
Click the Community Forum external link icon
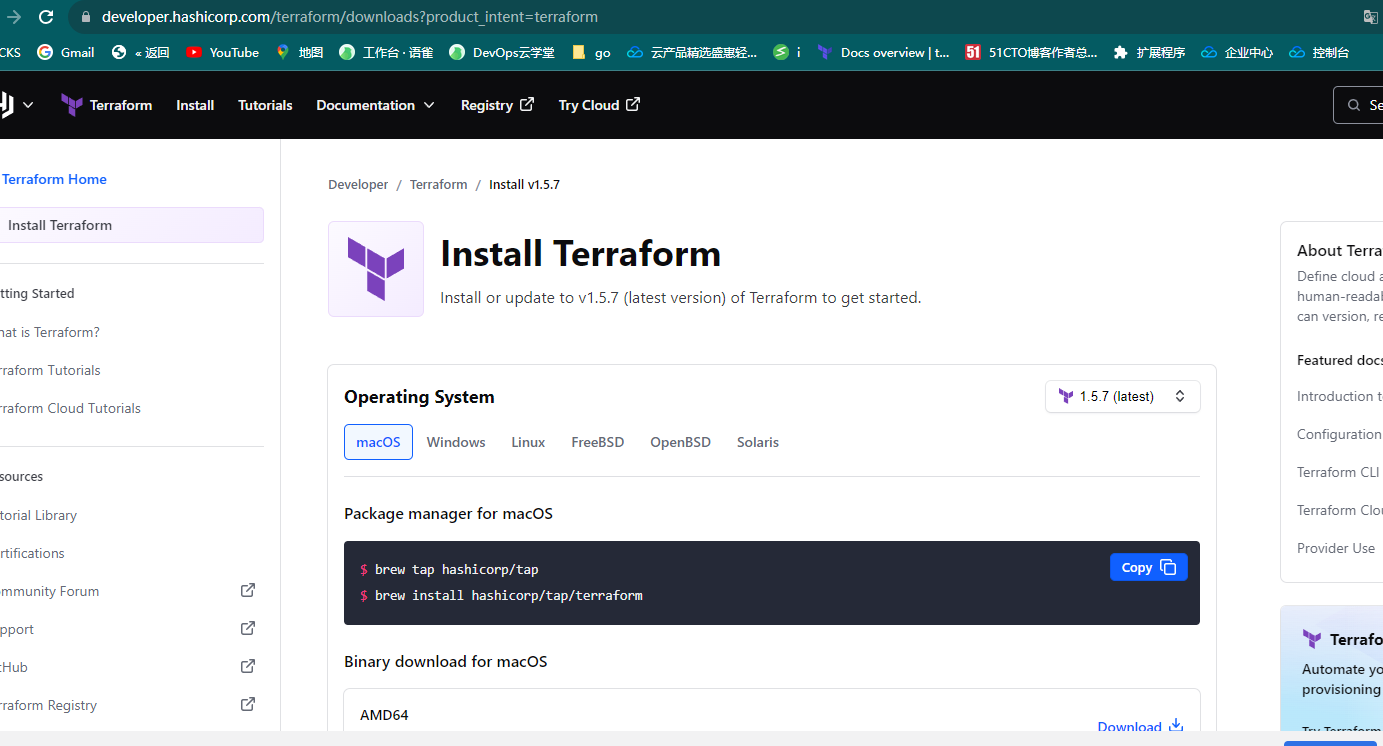[x=247, y=590]
